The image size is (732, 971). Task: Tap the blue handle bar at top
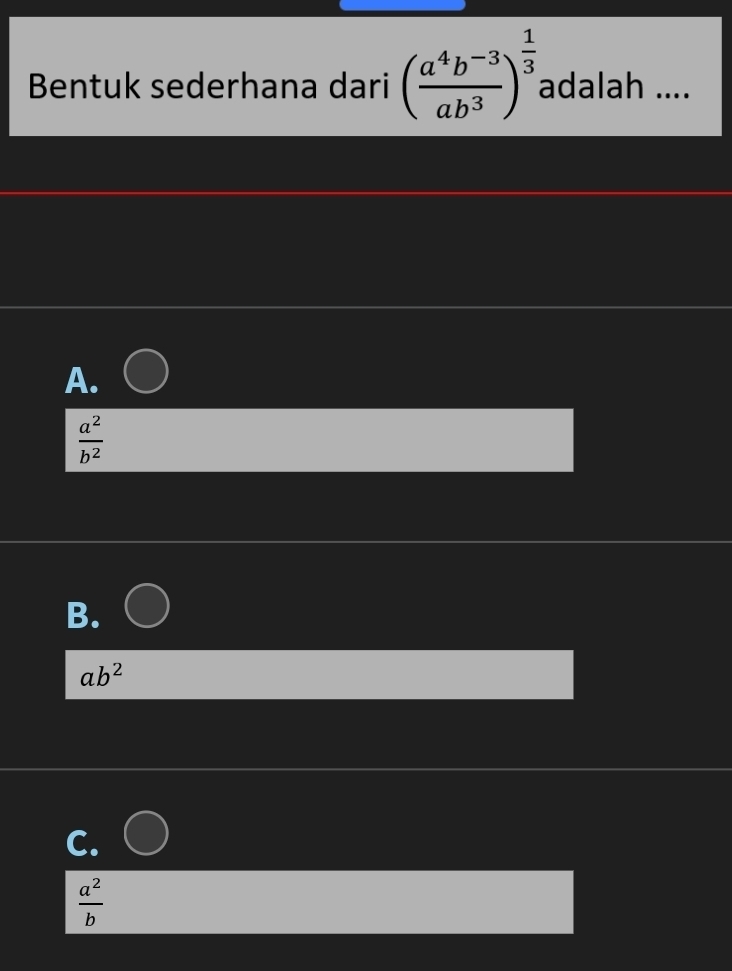click(403, 5)
